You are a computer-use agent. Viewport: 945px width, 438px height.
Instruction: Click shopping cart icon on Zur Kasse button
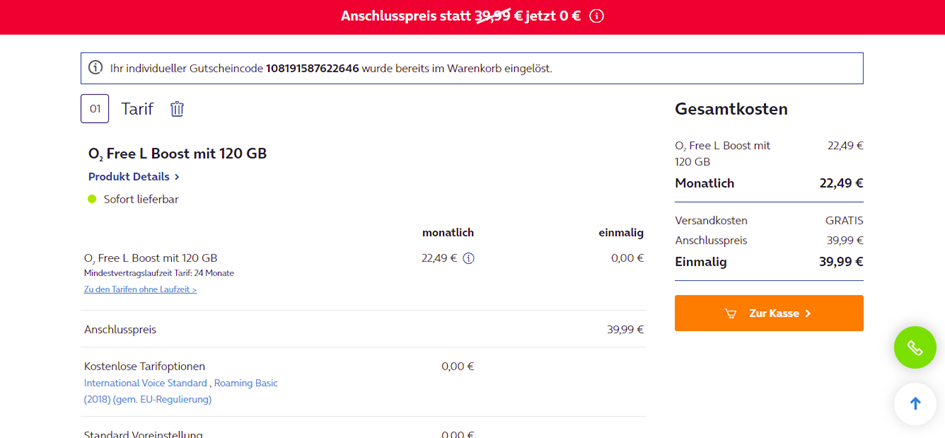[x=731, y=313]
